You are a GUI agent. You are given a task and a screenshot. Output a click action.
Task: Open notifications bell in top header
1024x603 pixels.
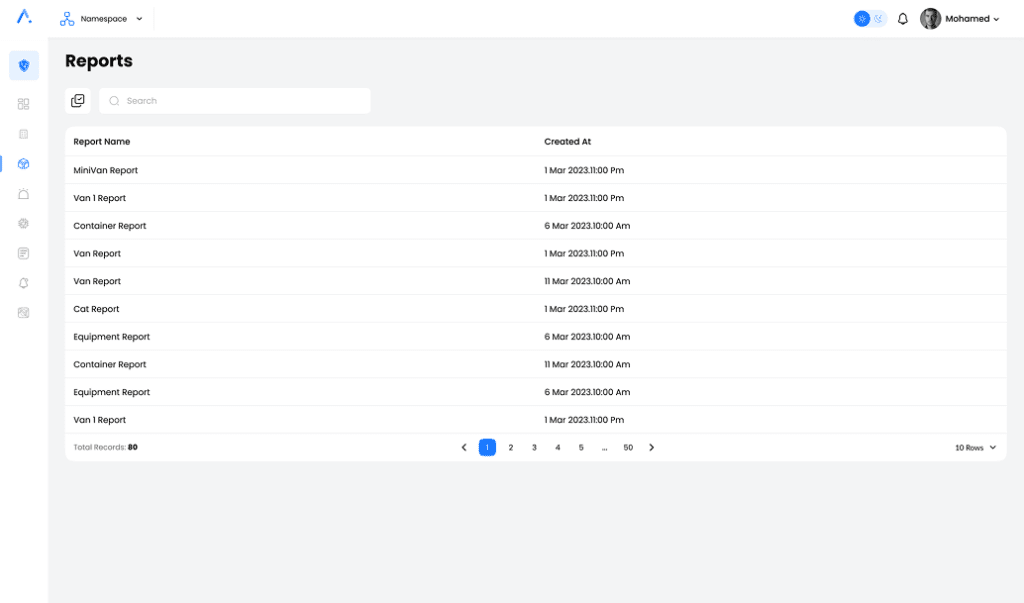coord(903,19)
